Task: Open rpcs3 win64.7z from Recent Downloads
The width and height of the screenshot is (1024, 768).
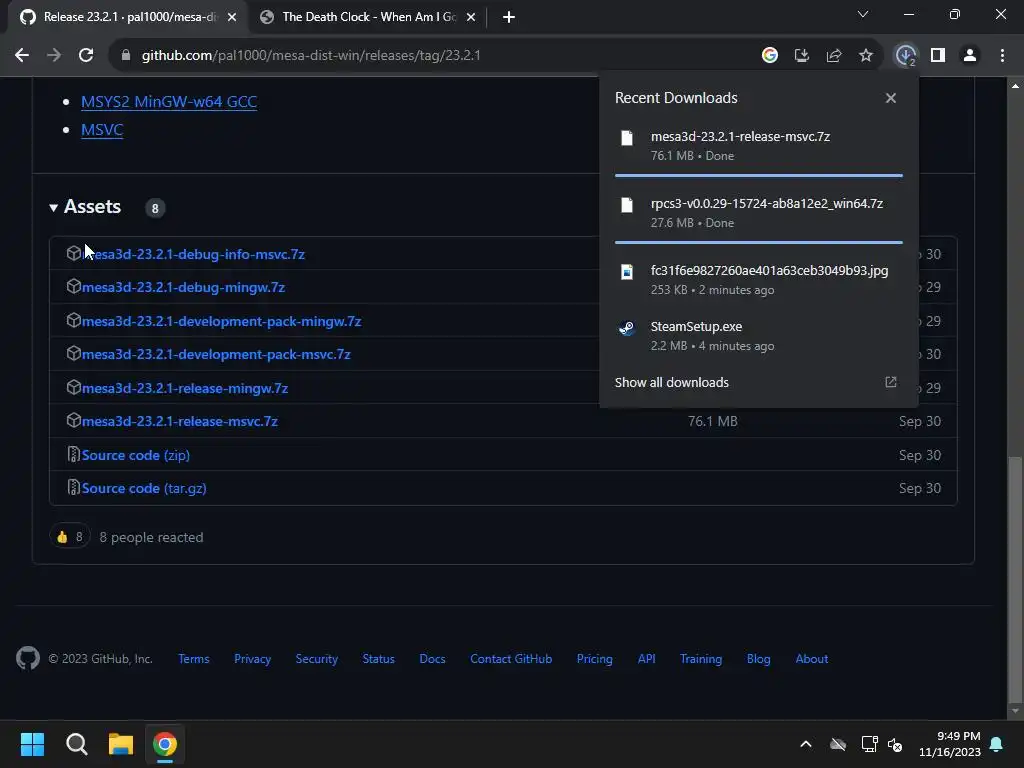Action: click(x=759, y=212)
